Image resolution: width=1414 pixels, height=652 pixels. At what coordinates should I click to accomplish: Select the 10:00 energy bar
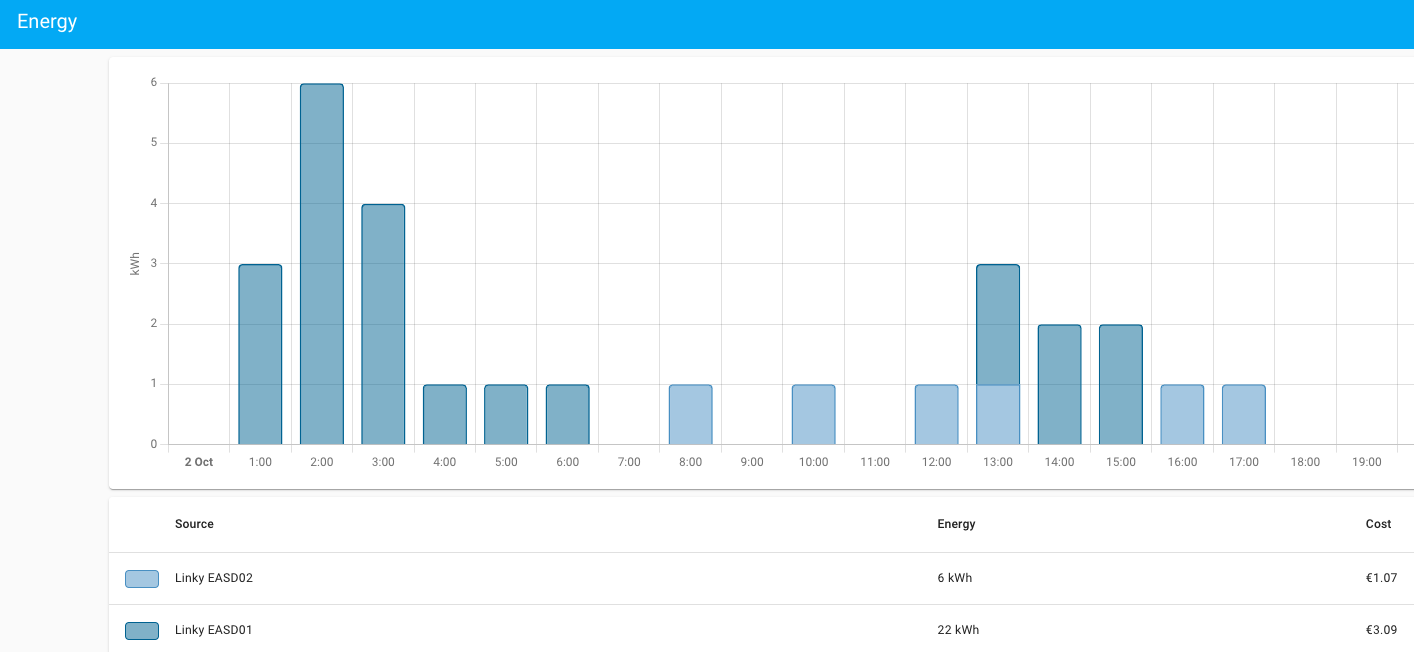(x=813, y=413)
